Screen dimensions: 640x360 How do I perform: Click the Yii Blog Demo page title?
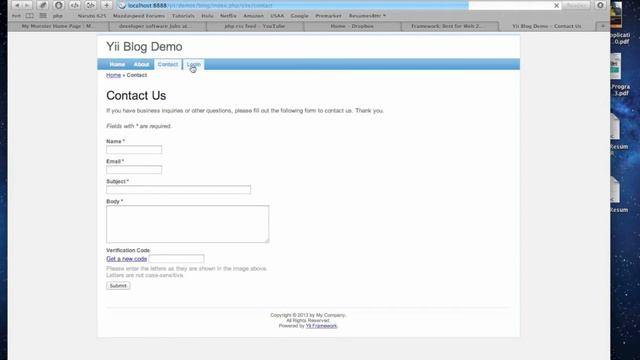[144, 47]
